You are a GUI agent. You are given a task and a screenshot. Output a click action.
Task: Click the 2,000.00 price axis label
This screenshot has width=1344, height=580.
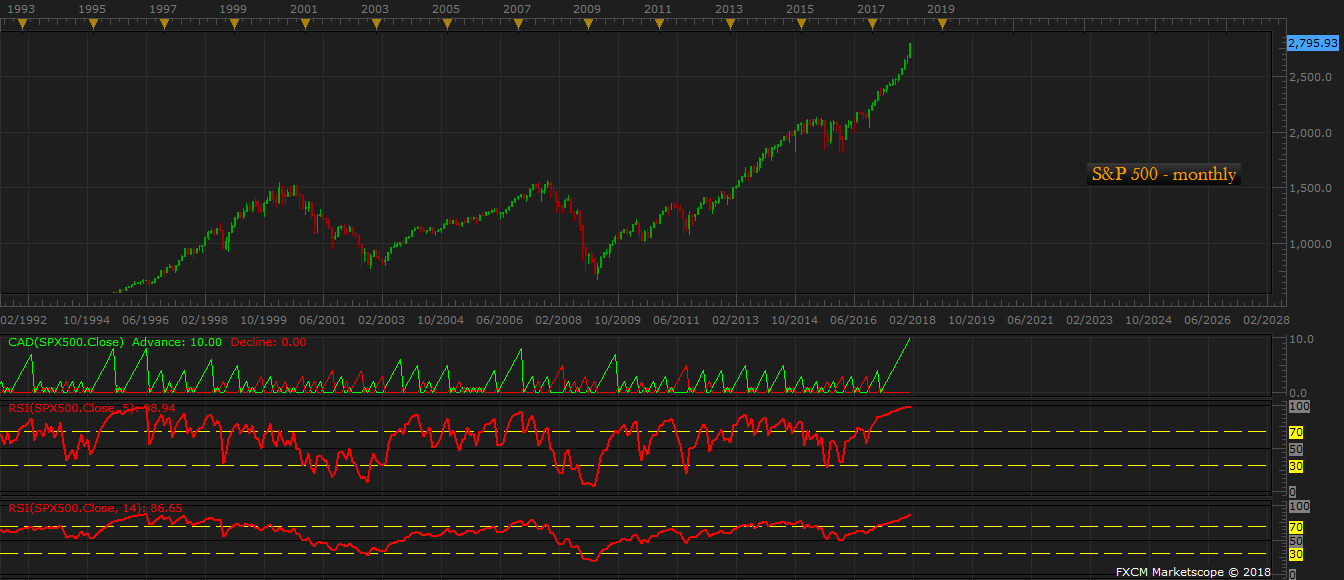[1312, 133]
